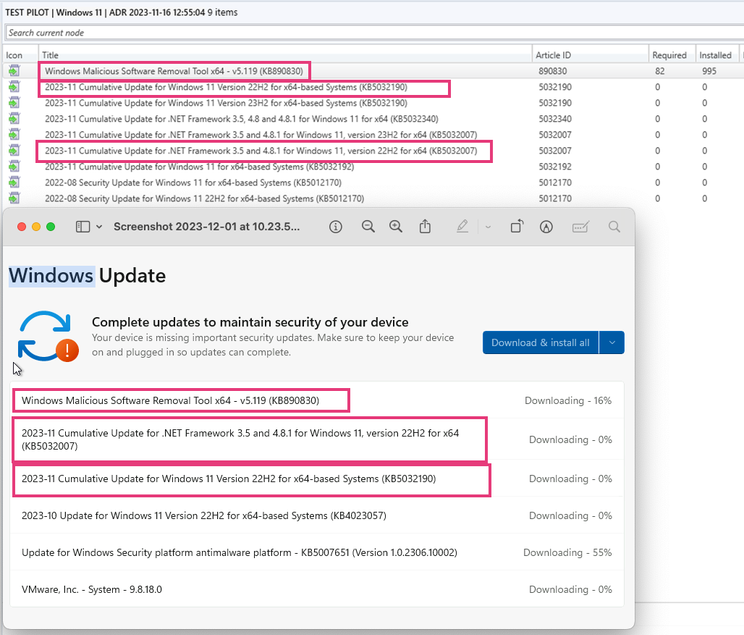Expand the dropdown next to Download & install all
This screenshot has height=635, width=744.
coord(612,343)
